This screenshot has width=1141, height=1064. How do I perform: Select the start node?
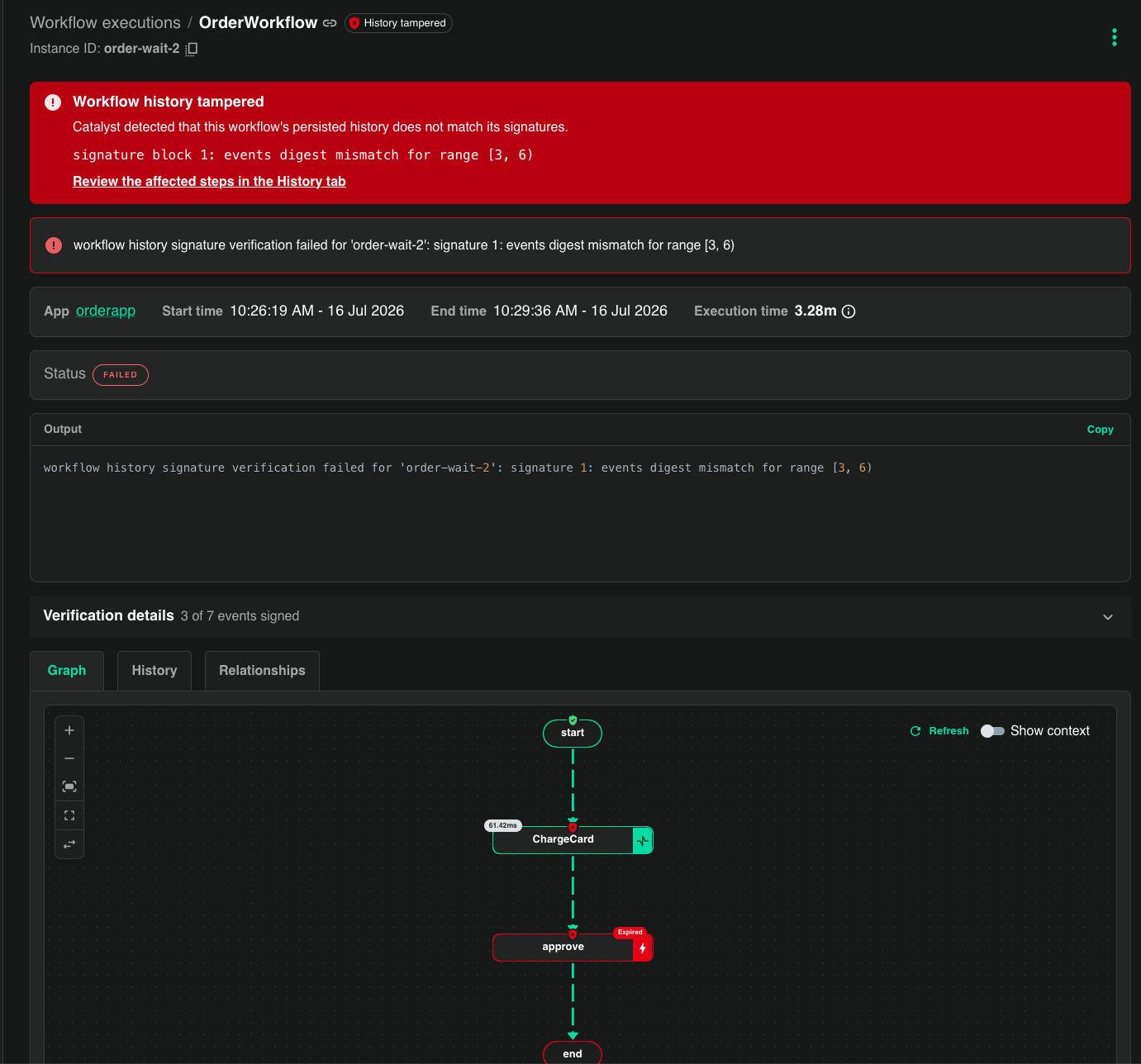(x=573, y=734)
